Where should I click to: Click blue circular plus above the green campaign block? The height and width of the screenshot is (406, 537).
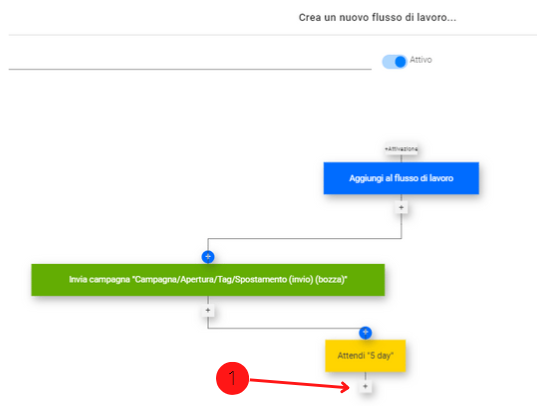(208, 257)
